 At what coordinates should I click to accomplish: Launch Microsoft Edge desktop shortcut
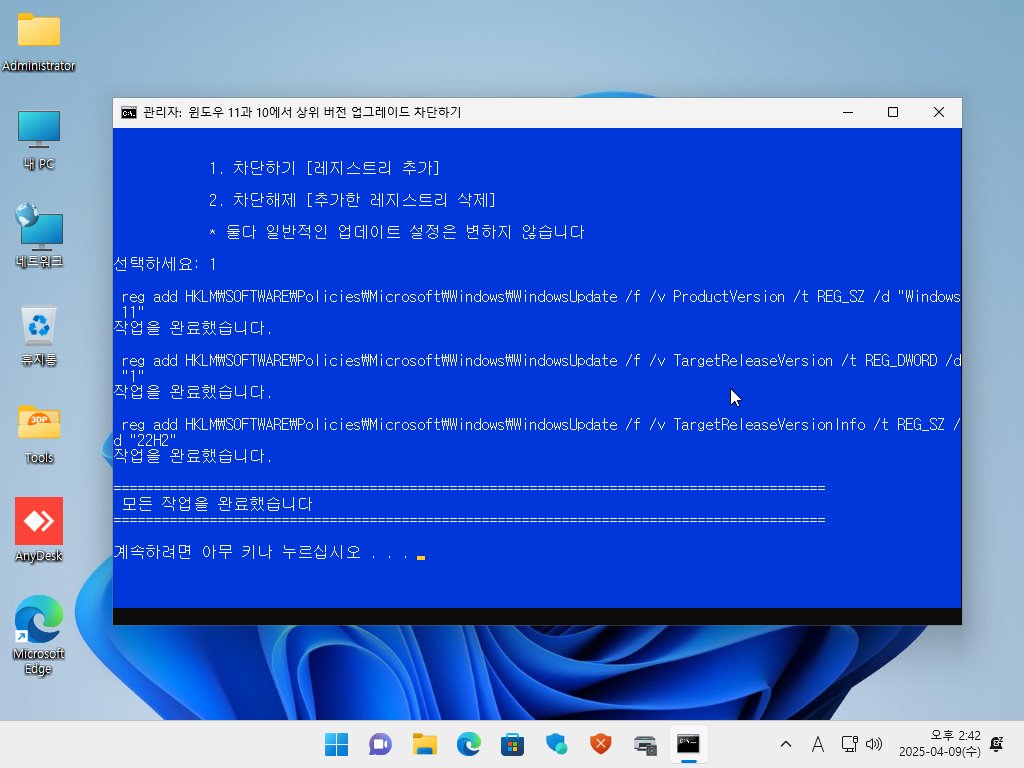coord(39,635)
